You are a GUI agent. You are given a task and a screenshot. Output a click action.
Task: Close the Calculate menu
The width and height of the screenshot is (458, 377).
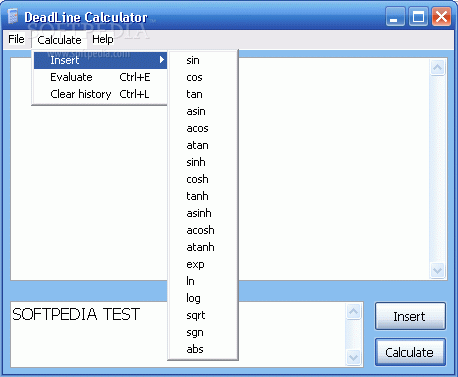pyautogui.click(x=59, y=40)
